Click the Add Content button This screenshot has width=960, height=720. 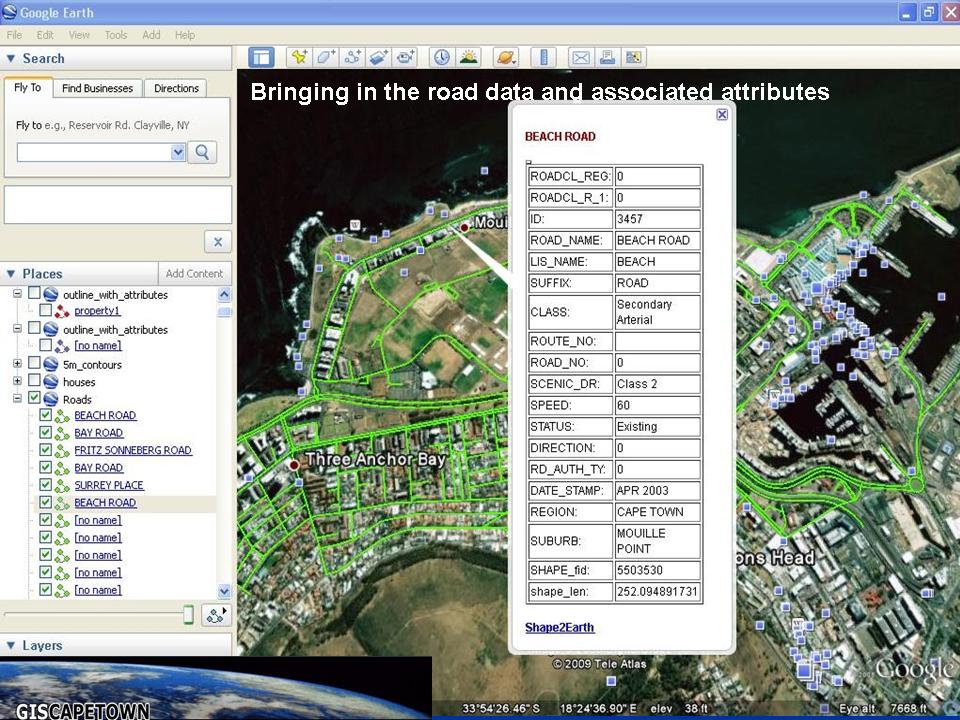[194, 274]
